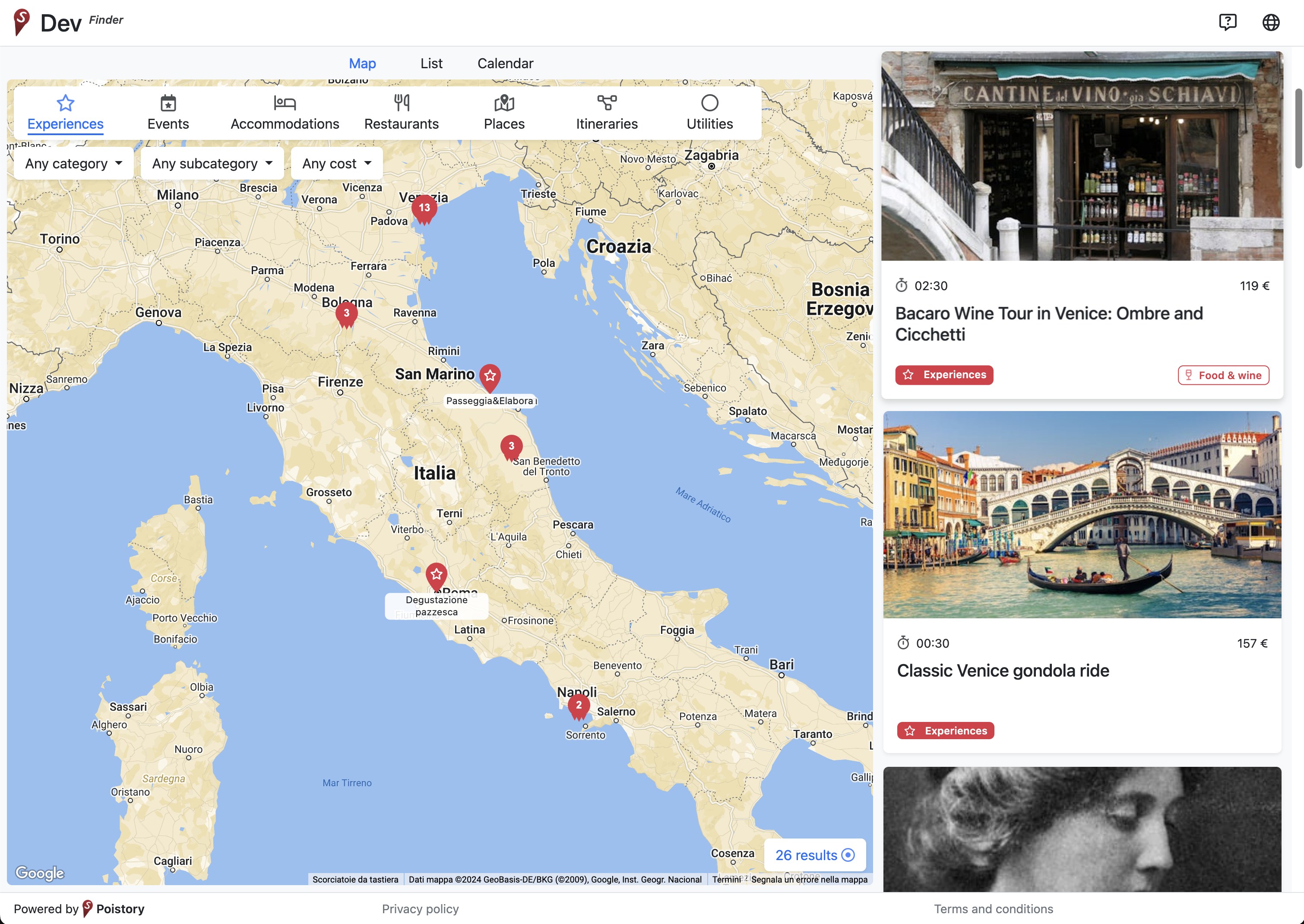Expand the Any subcategory dropdown
The height and width of the screenshot is (924, 1304).
tap(212, 164)
